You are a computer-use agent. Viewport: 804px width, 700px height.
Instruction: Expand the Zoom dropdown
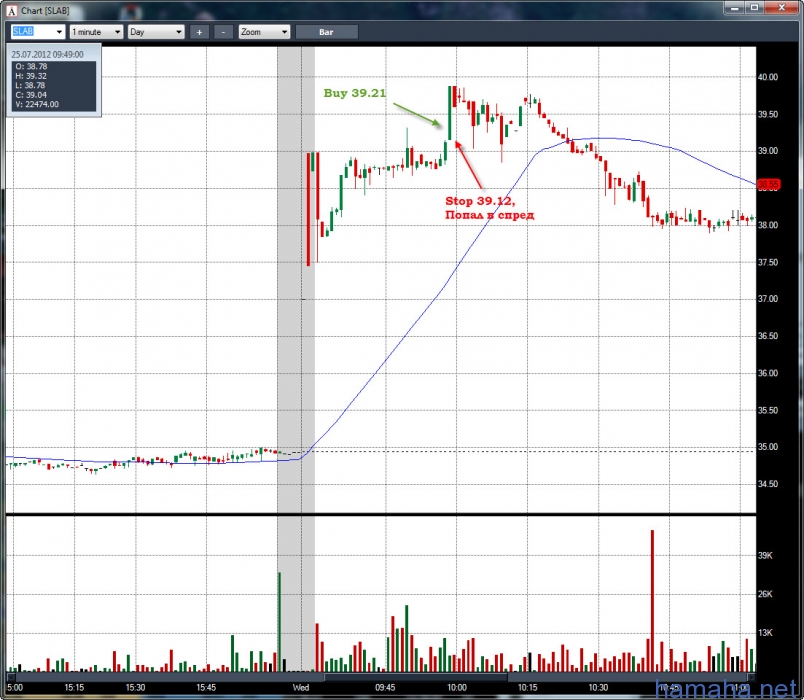point(284,32)
